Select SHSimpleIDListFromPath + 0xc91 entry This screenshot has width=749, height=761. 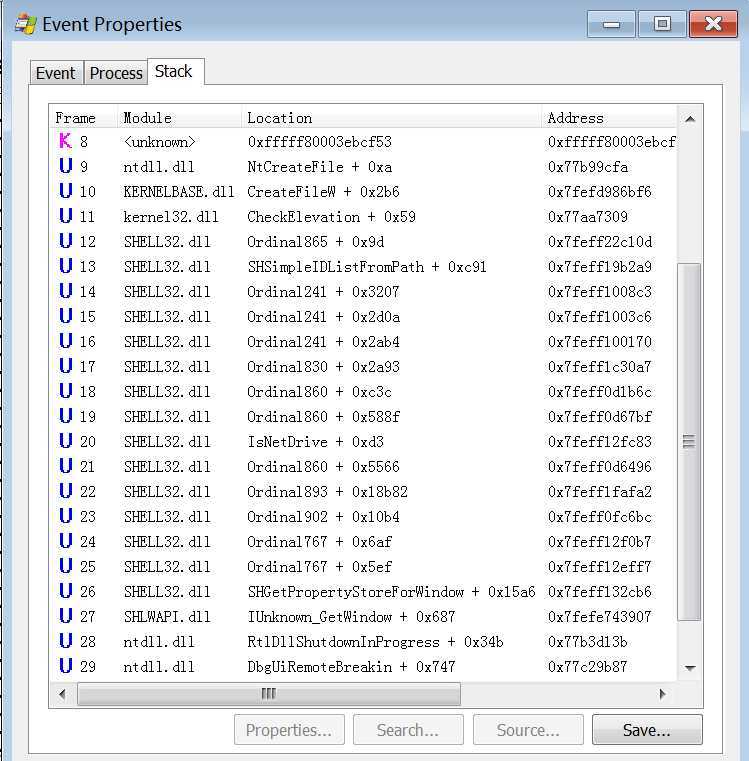tap(367, 266)
